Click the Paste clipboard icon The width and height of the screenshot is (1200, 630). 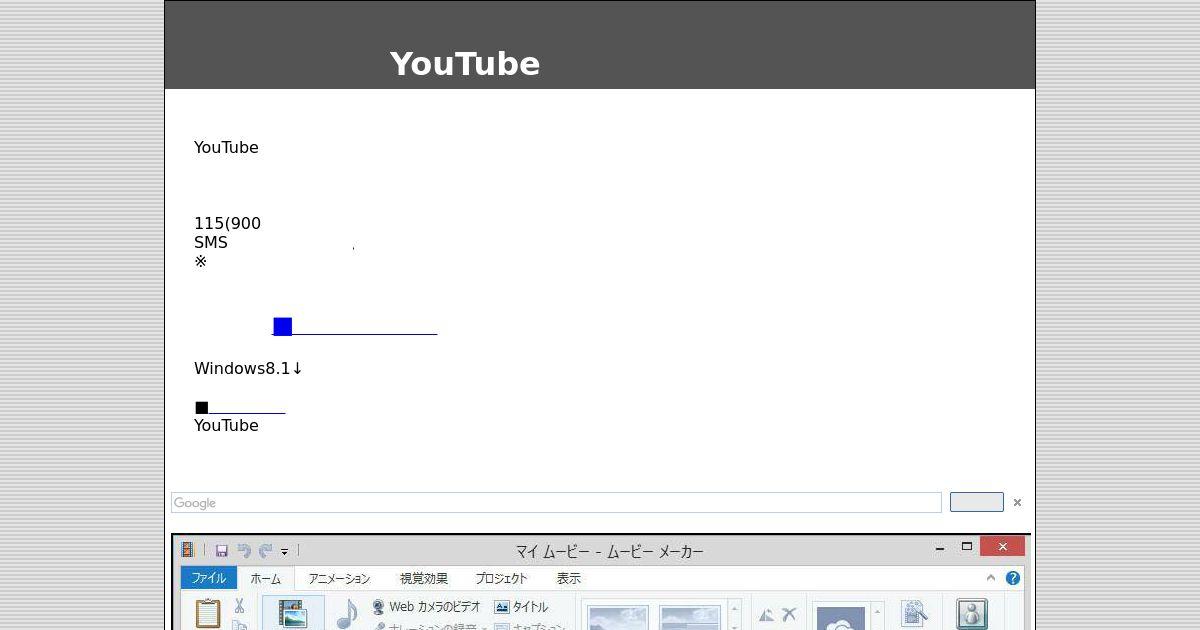point(208,613)
